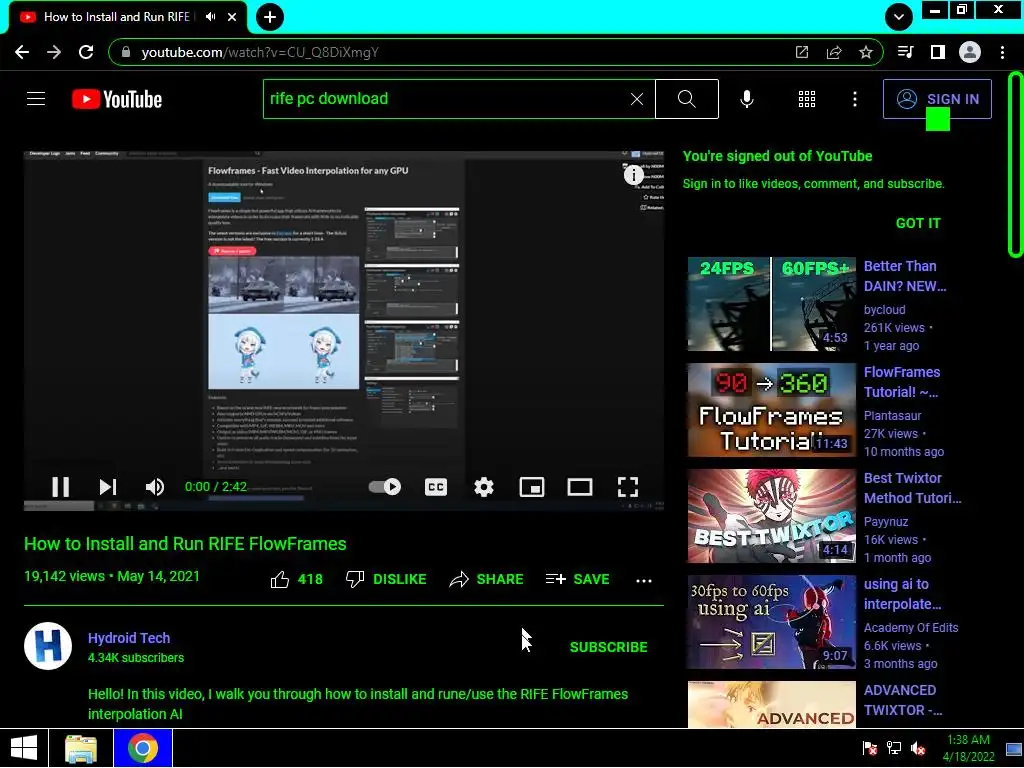Open the Windows Start menu
Viewport: 1024px width, 768px height.
click(x=24, y=748)
